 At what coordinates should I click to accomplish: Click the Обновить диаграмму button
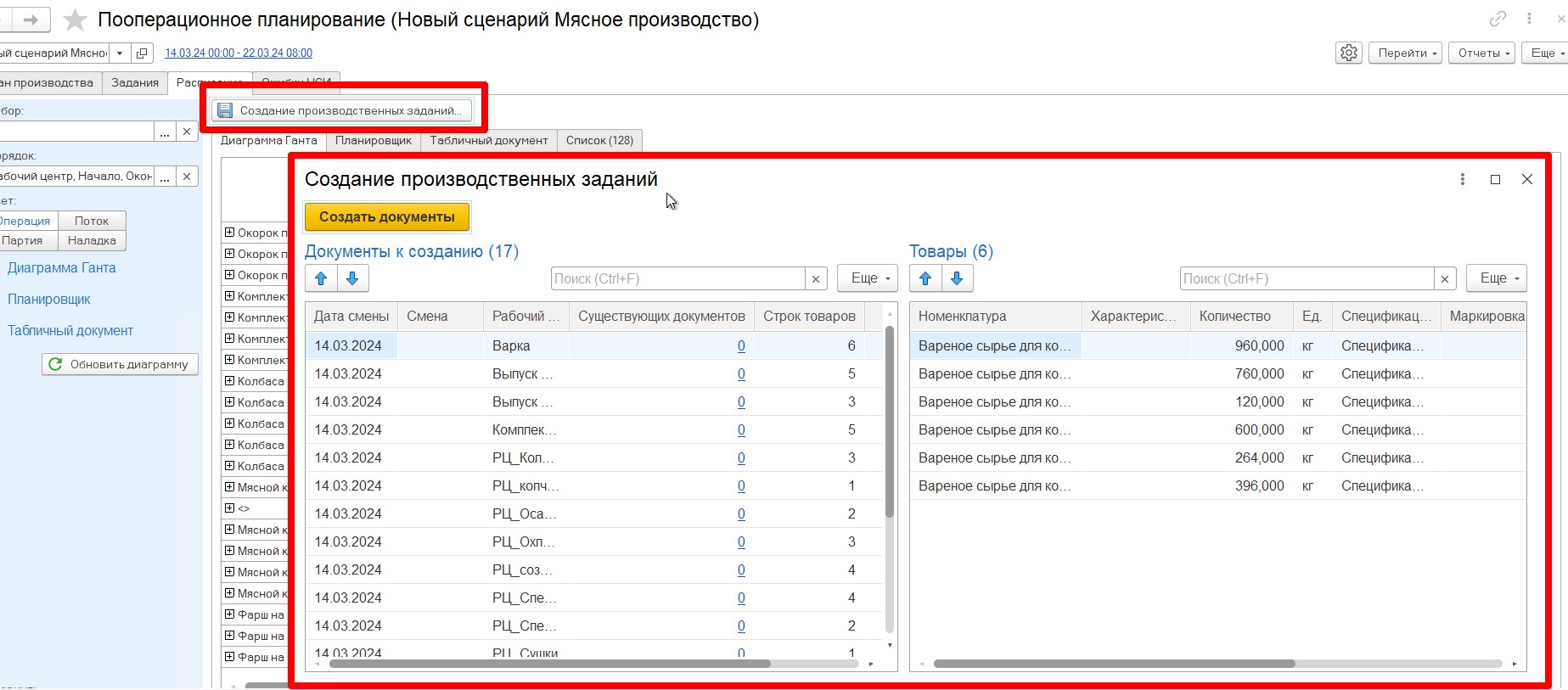[120, 364]
